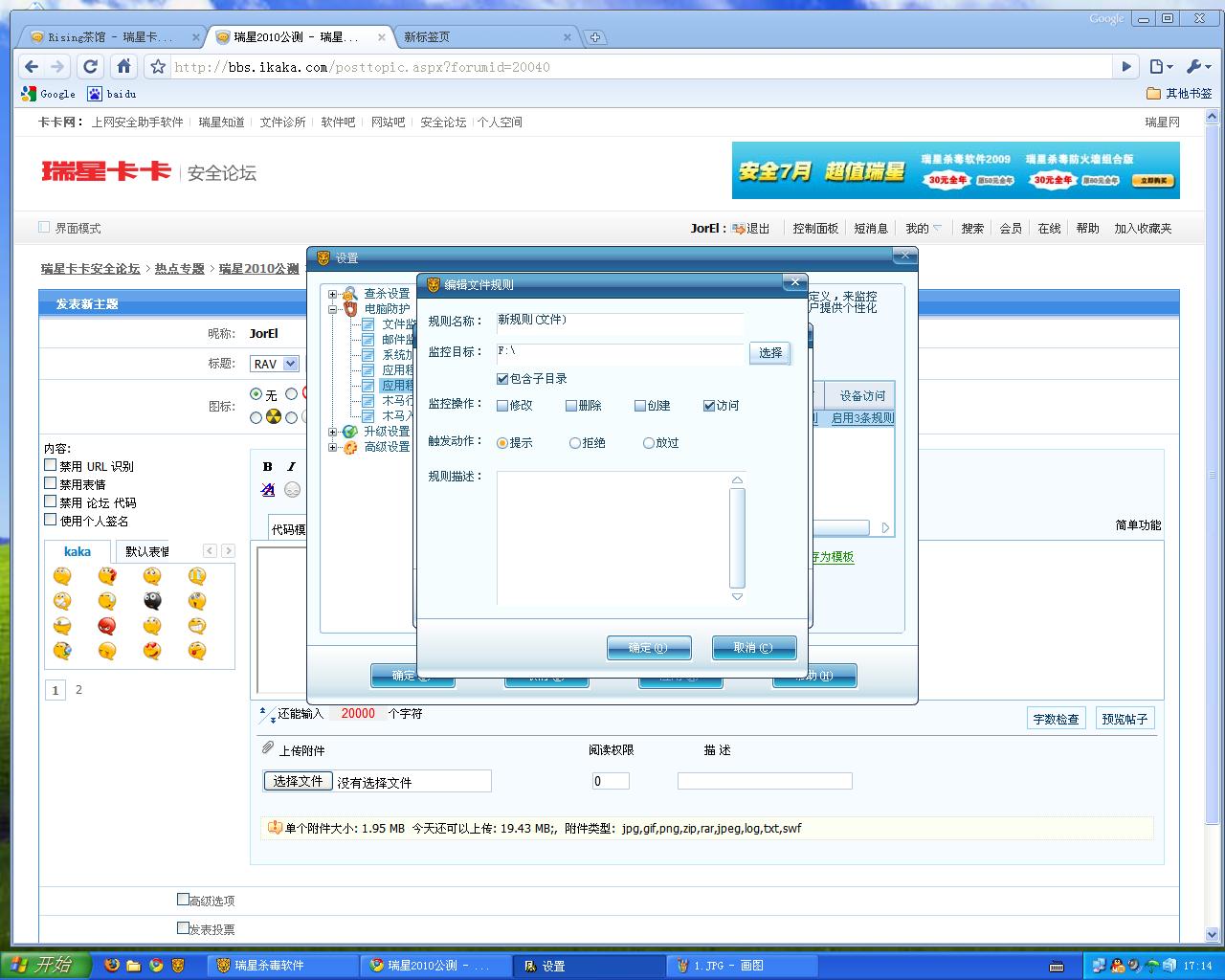Open the browser page menu icon

[1161, 66]
